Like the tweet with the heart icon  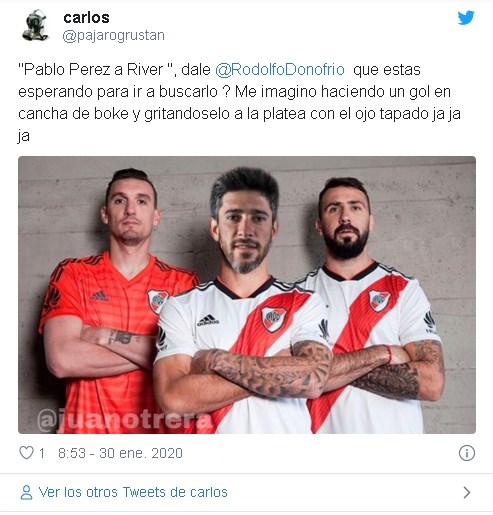click(x=26, y=453)
